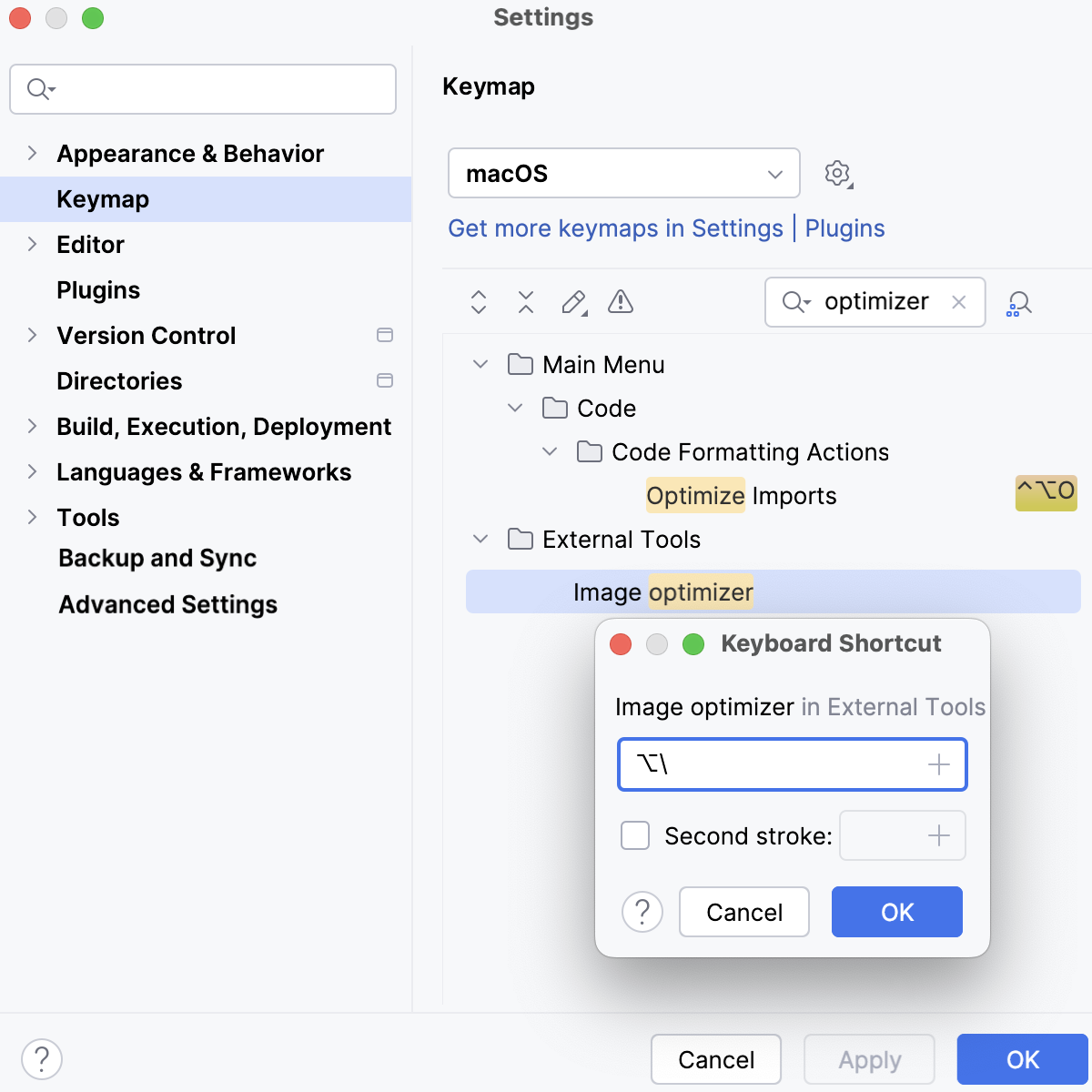Toggle search scope for Directories
1092x1092 pixels.
385,380
